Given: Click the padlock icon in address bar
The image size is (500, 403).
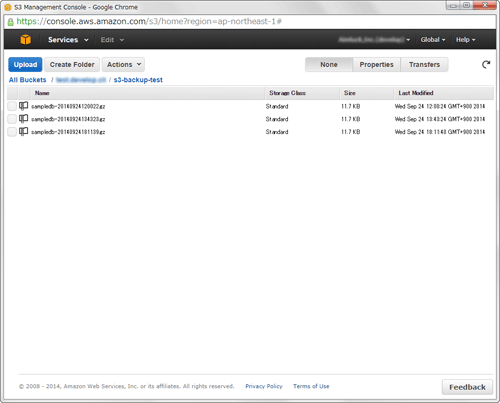Looking at the screenshot, I should (11, 22).
